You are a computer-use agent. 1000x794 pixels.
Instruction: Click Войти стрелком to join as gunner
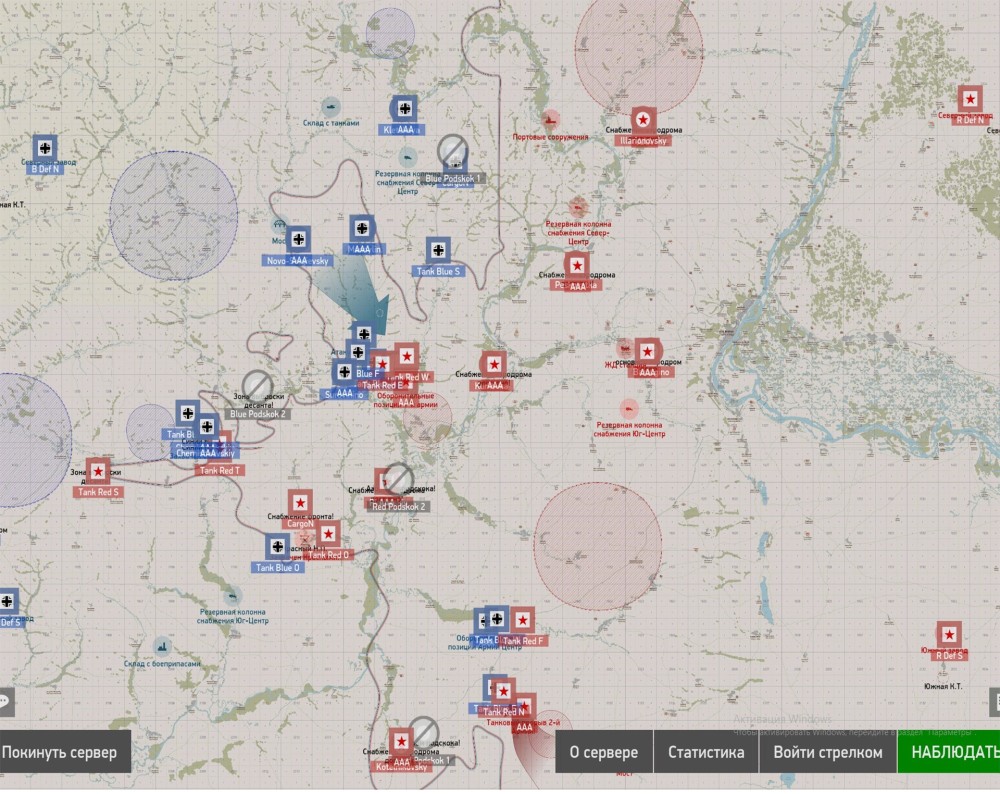click(828, 752)
